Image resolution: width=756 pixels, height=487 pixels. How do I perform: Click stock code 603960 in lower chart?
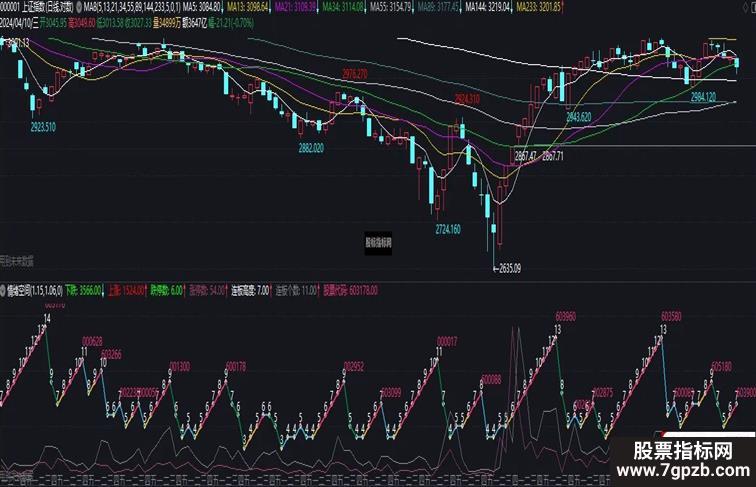point(566,317)
